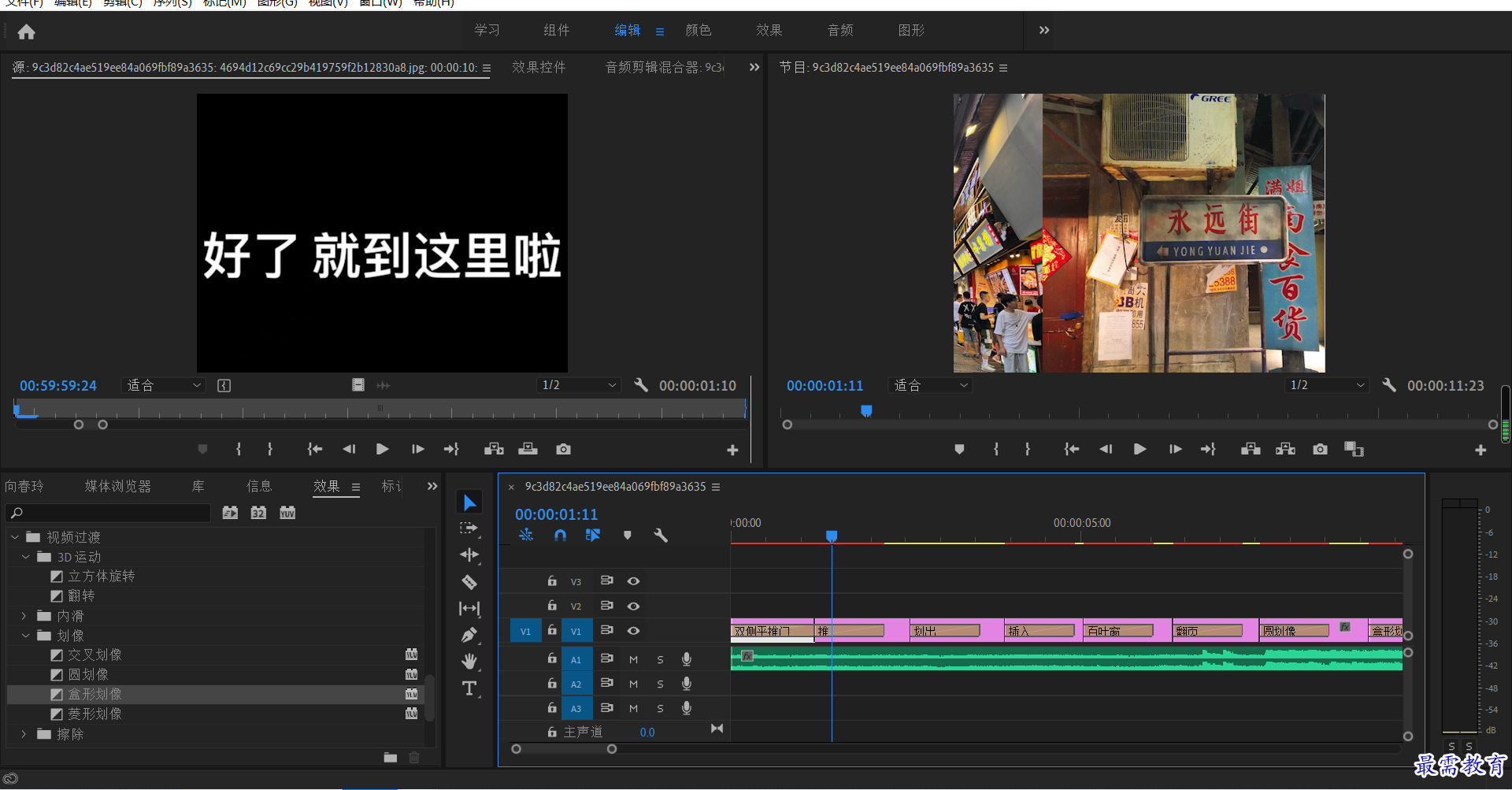The image size is (1512, 790).
Task: Create new custom bin in Effects panel
Action: (x=391, y=758)
